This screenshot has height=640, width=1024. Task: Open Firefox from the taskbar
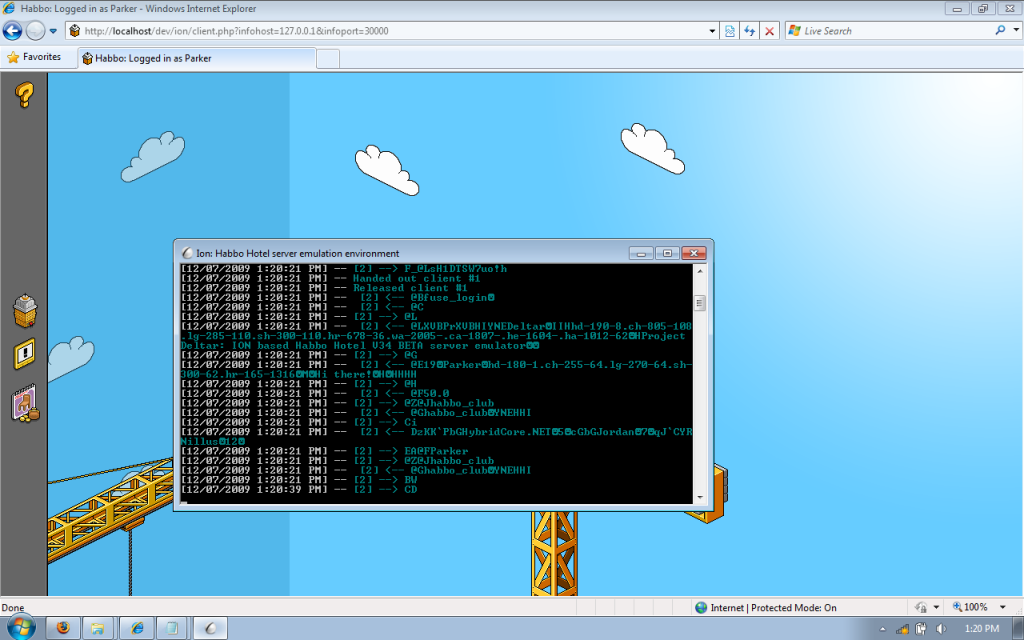(x=63, y=628)
